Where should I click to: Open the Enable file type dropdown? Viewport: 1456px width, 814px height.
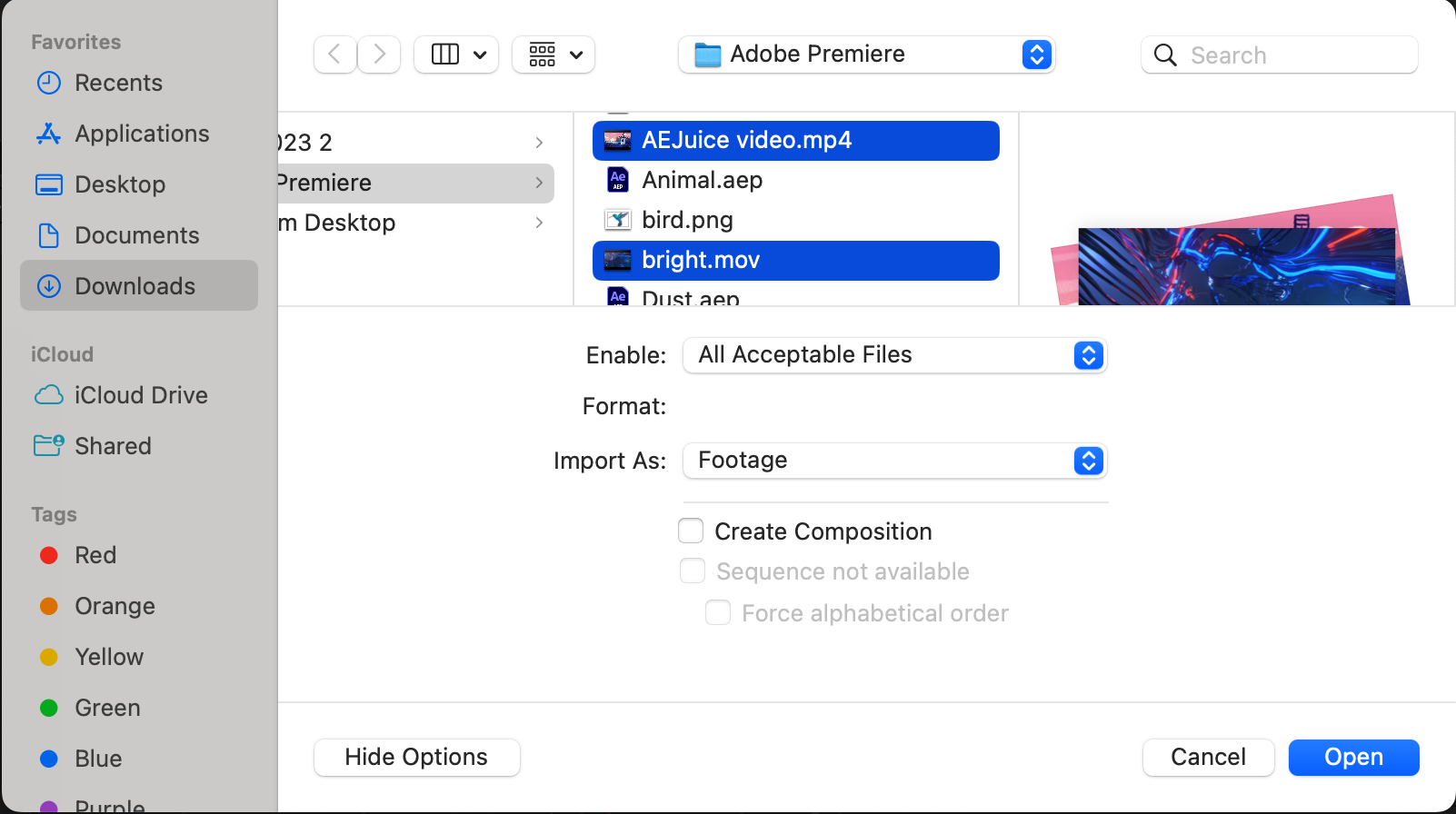(x=894, y=355)
